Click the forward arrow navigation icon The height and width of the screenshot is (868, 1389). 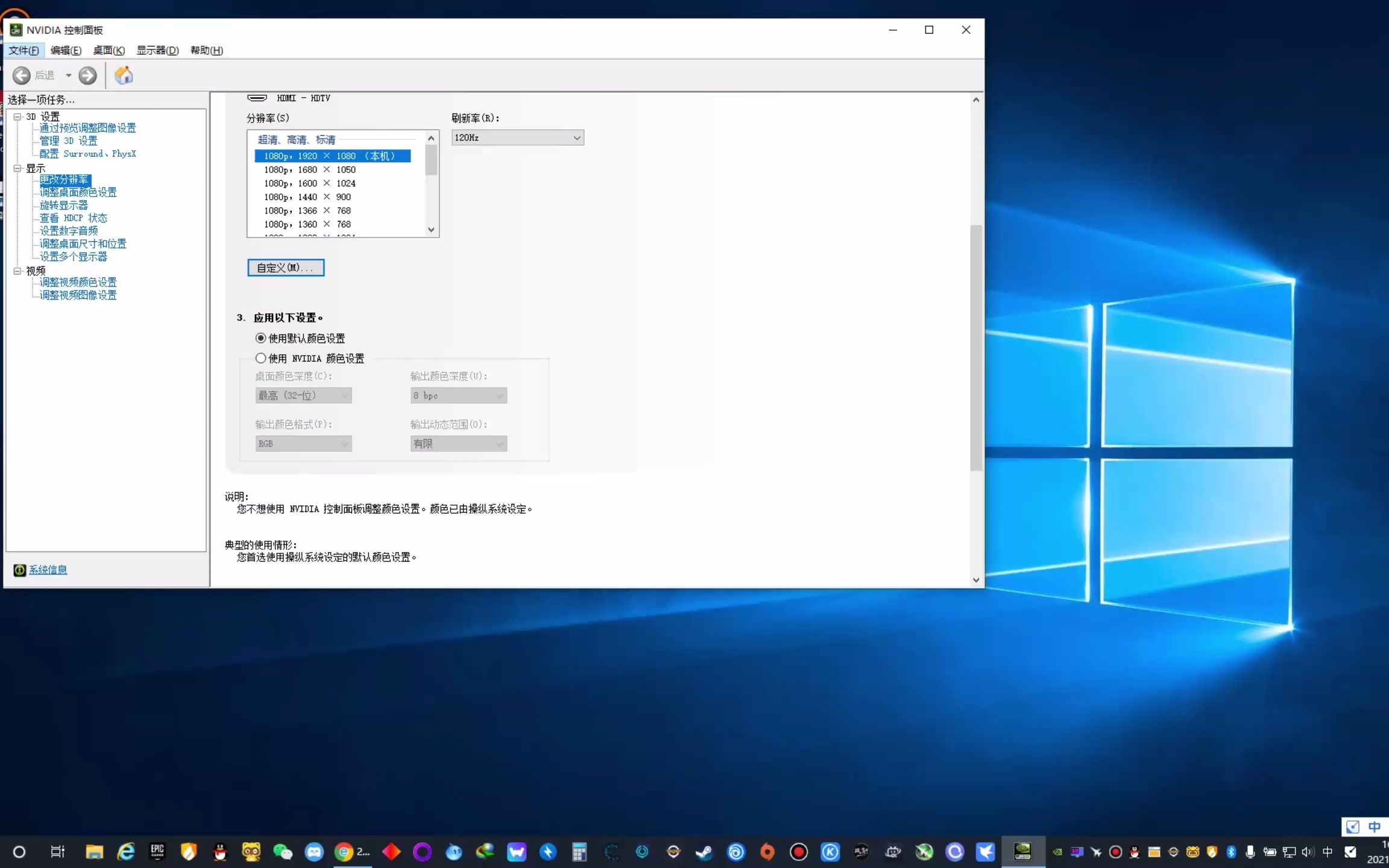[x=87, y=75]
